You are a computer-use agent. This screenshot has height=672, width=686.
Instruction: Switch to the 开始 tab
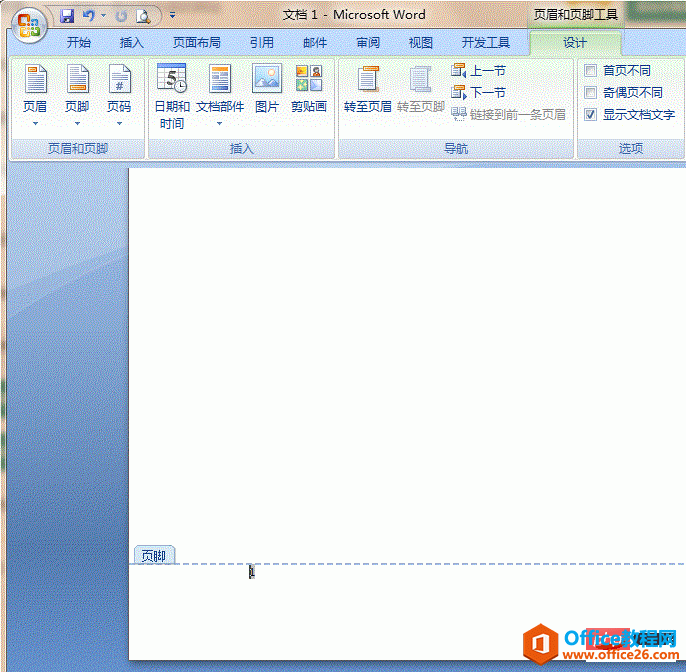[79, 42]
